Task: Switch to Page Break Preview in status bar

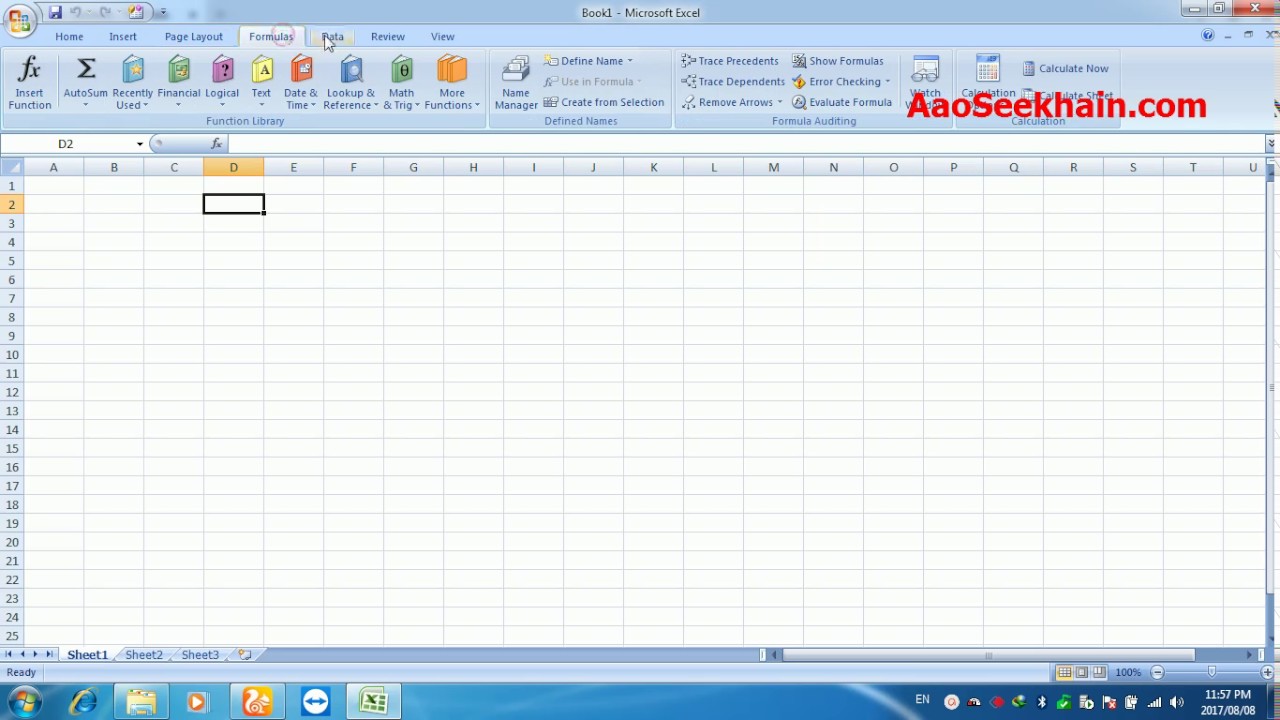Action: coord(1099,673)
